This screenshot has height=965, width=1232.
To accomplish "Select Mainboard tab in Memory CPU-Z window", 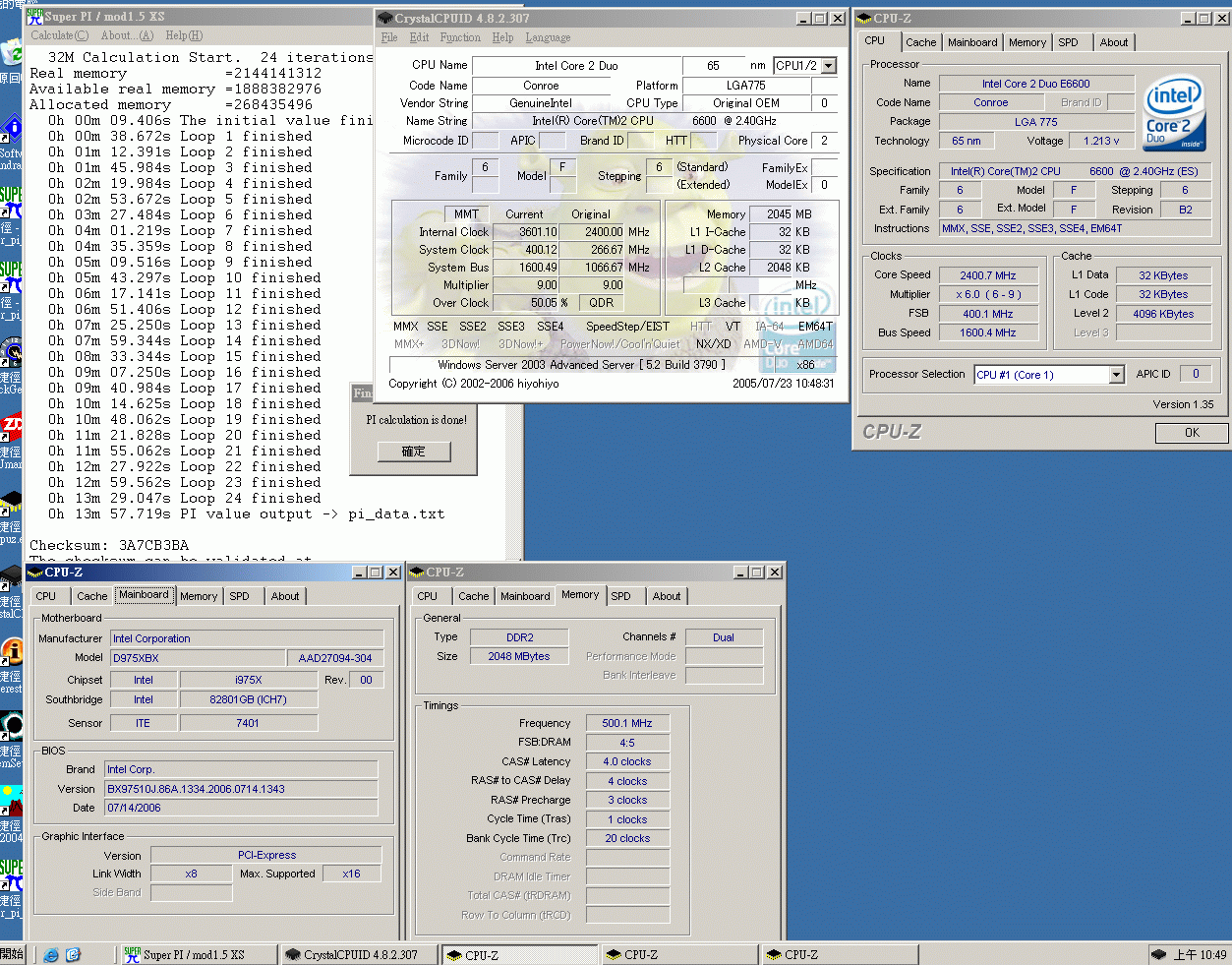I will click(525, 596).
